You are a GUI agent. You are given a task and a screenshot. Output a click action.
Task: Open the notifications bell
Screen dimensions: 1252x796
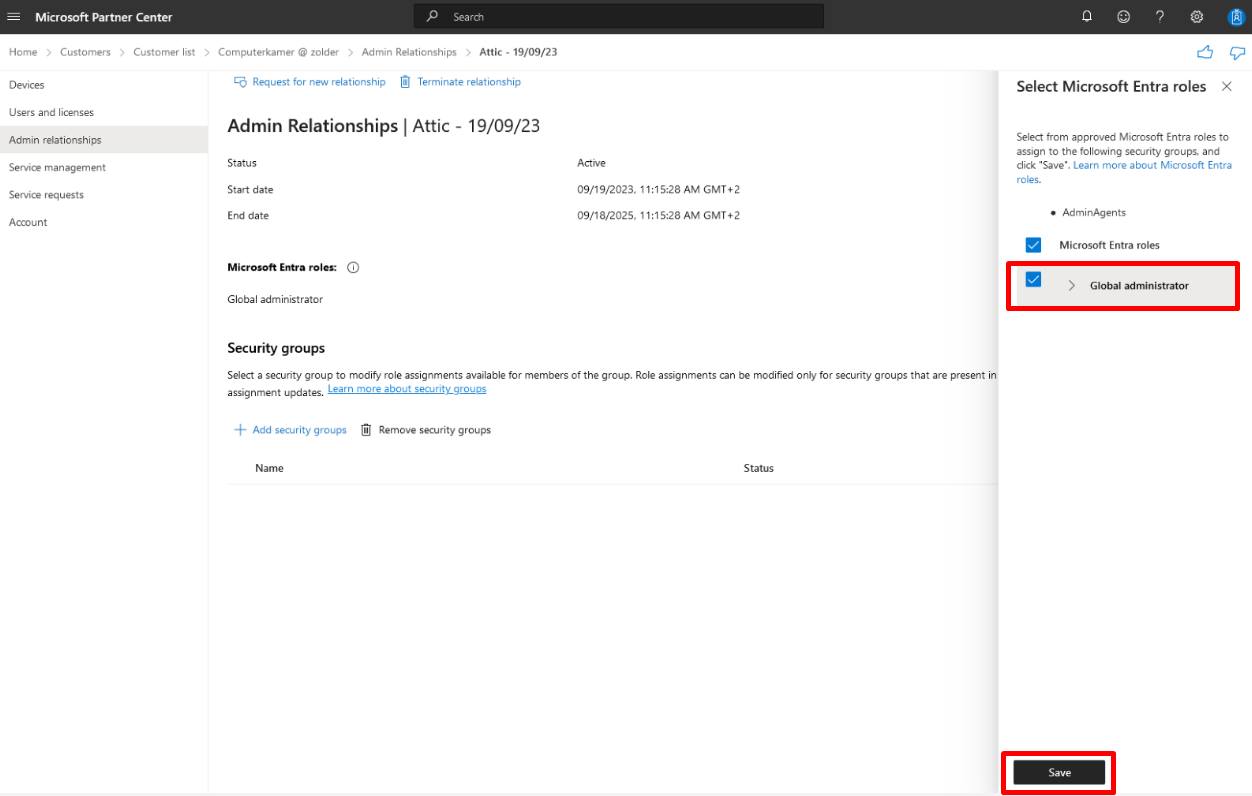point(1087,17)
